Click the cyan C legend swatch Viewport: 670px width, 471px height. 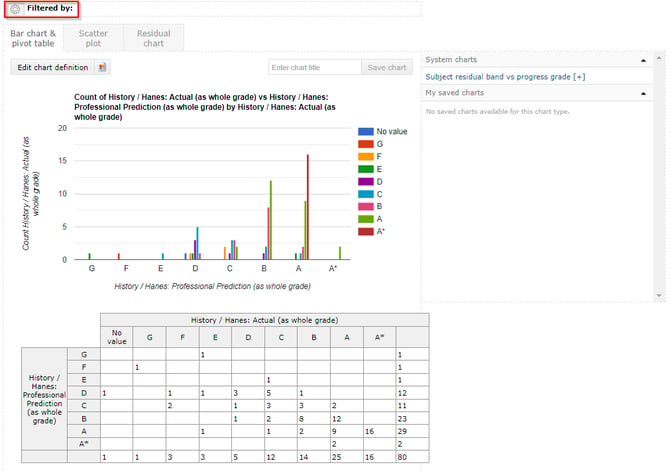pos(366,194)
